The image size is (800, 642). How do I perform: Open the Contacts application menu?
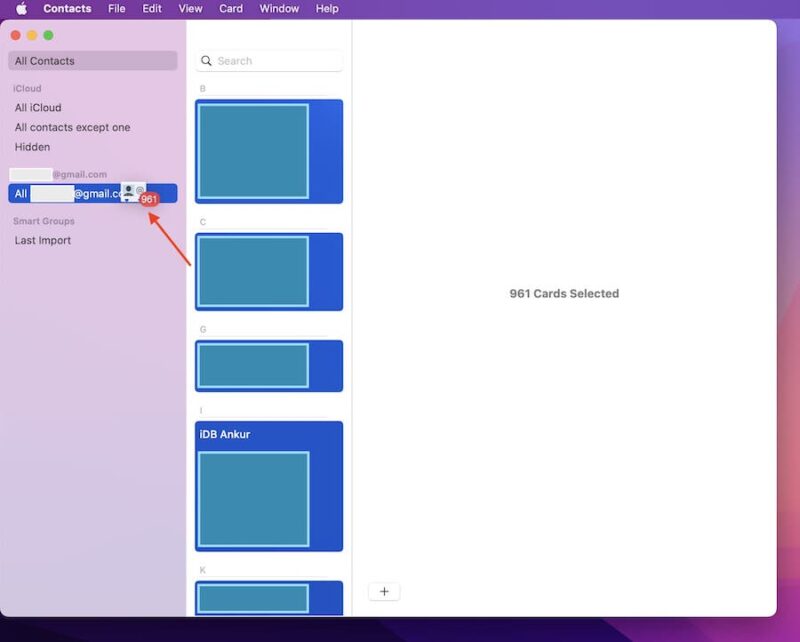66,8
